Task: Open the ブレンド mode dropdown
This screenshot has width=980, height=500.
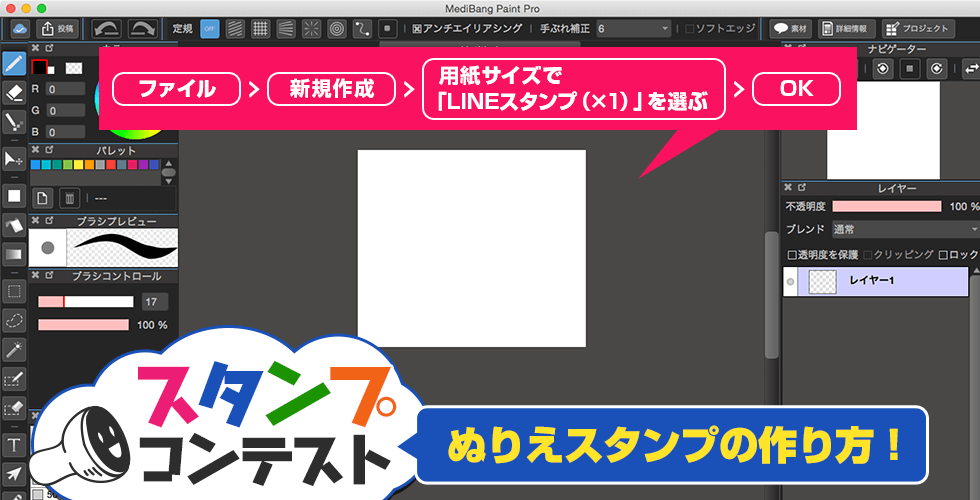Action: click(x=906, y=229)
